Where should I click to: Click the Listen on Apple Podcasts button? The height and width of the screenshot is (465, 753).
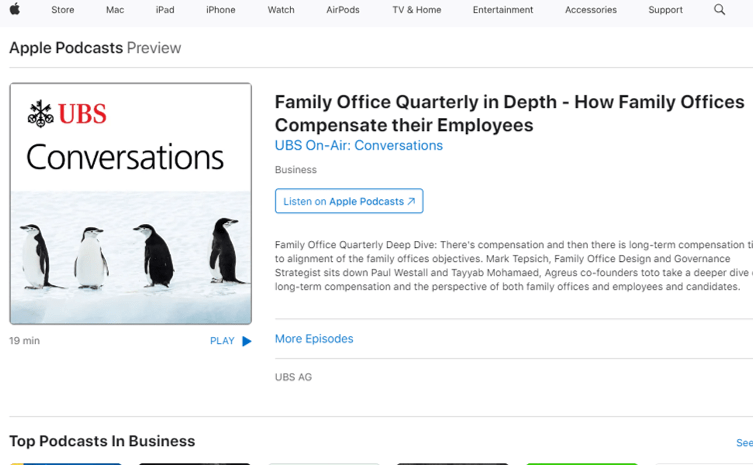tap(349, 201)
